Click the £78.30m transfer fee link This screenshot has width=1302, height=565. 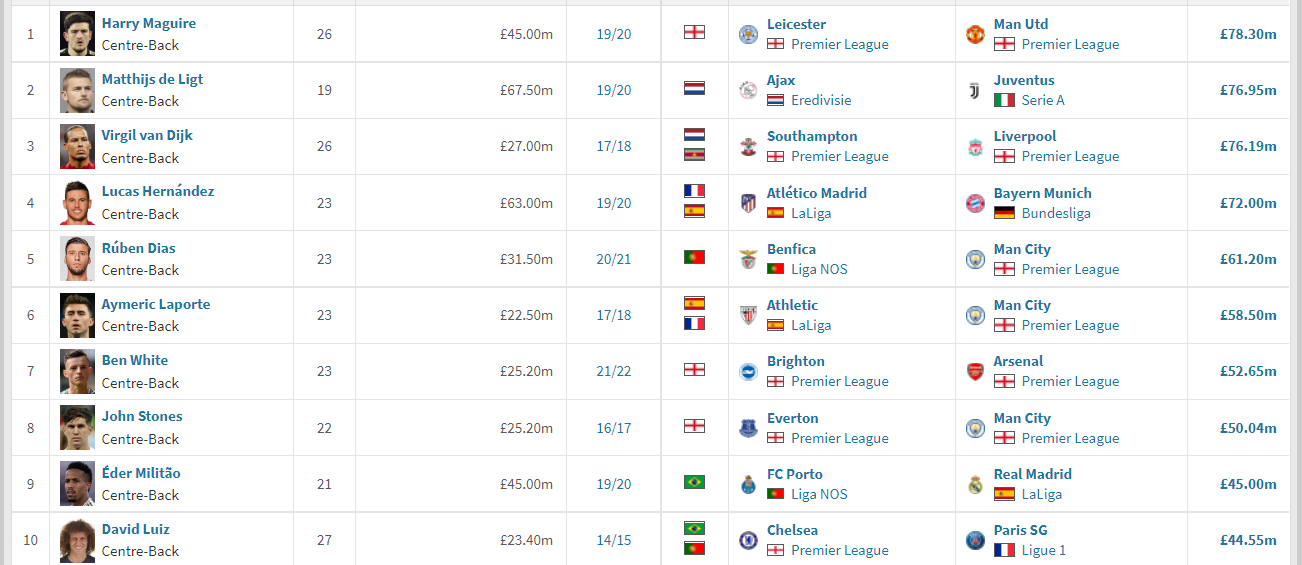pos(1248,34)
